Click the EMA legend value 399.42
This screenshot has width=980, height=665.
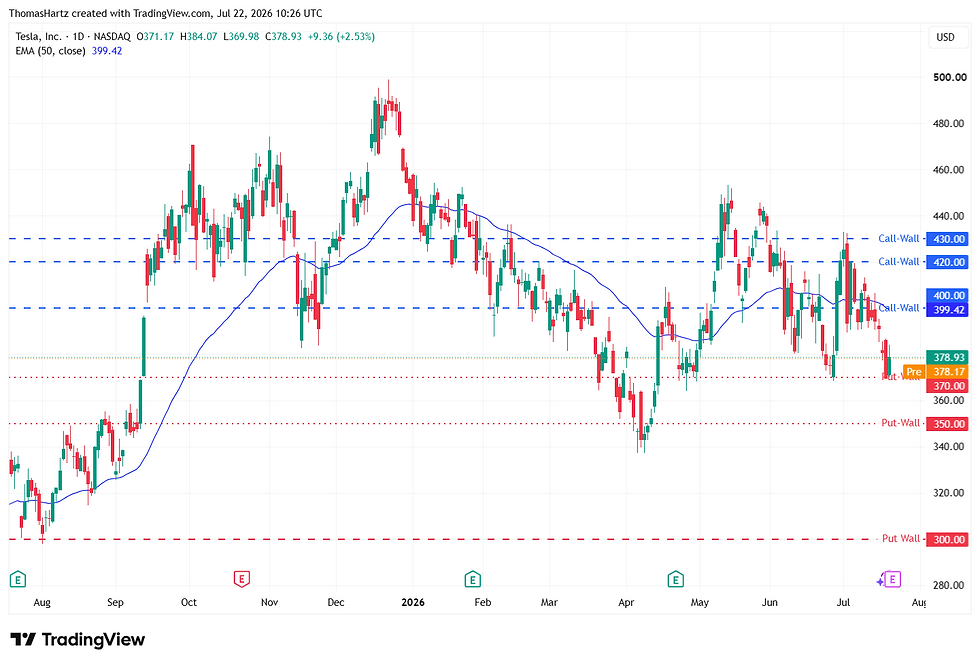pyautogui.click(x=107, y=51)
